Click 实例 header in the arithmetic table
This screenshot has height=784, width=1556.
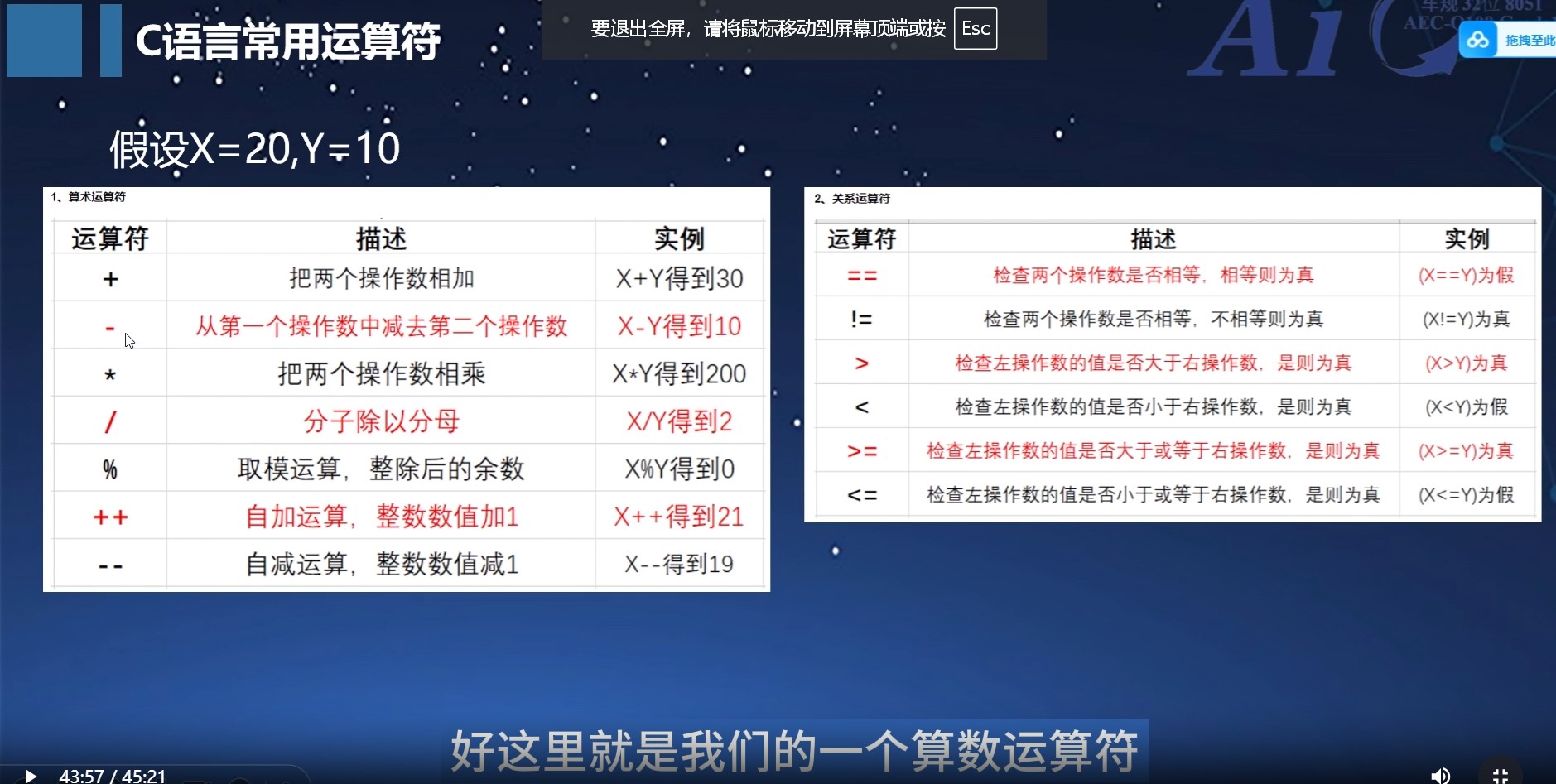point(679,238)
